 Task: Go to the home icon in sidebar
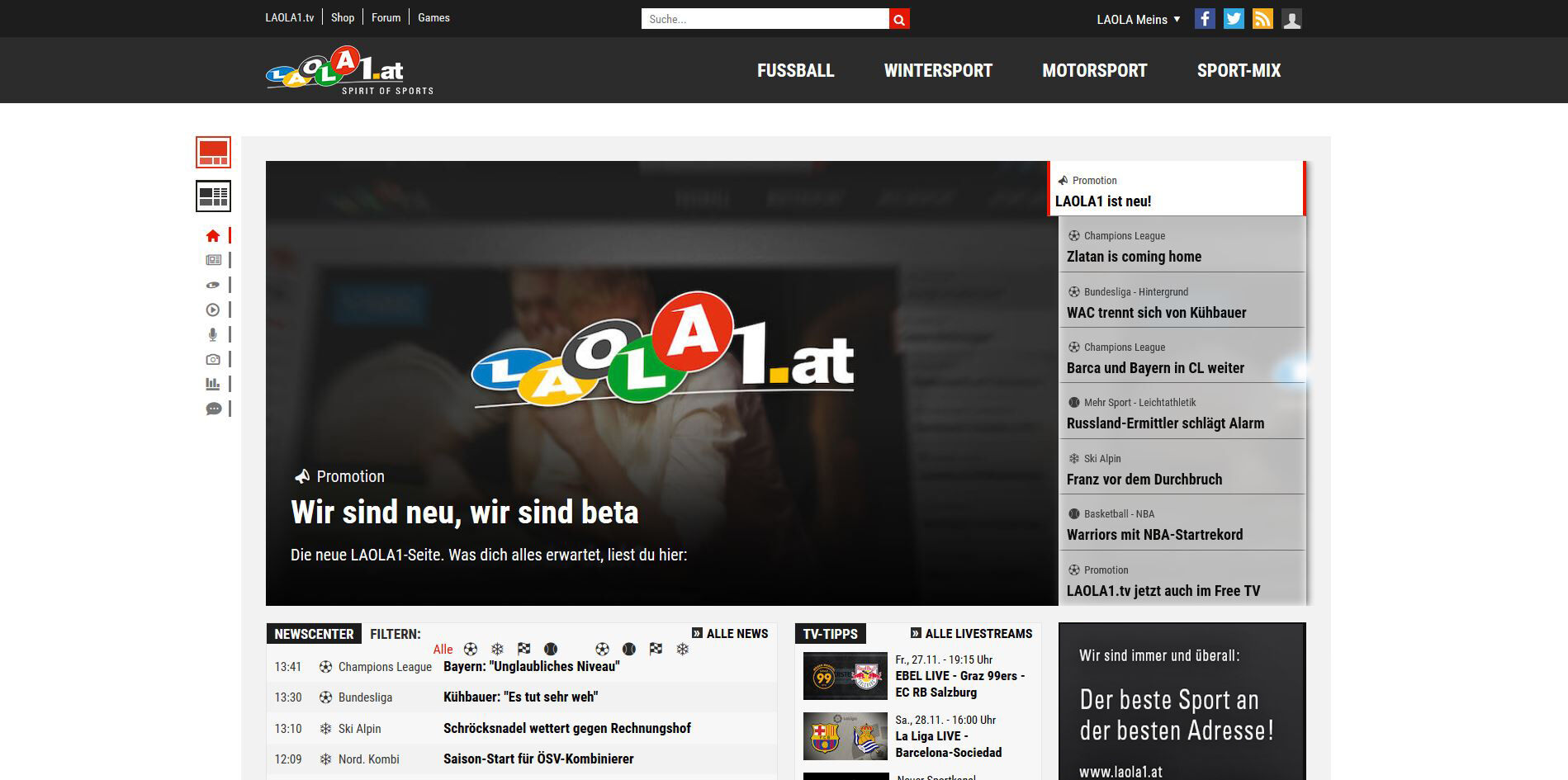(213, 236)
